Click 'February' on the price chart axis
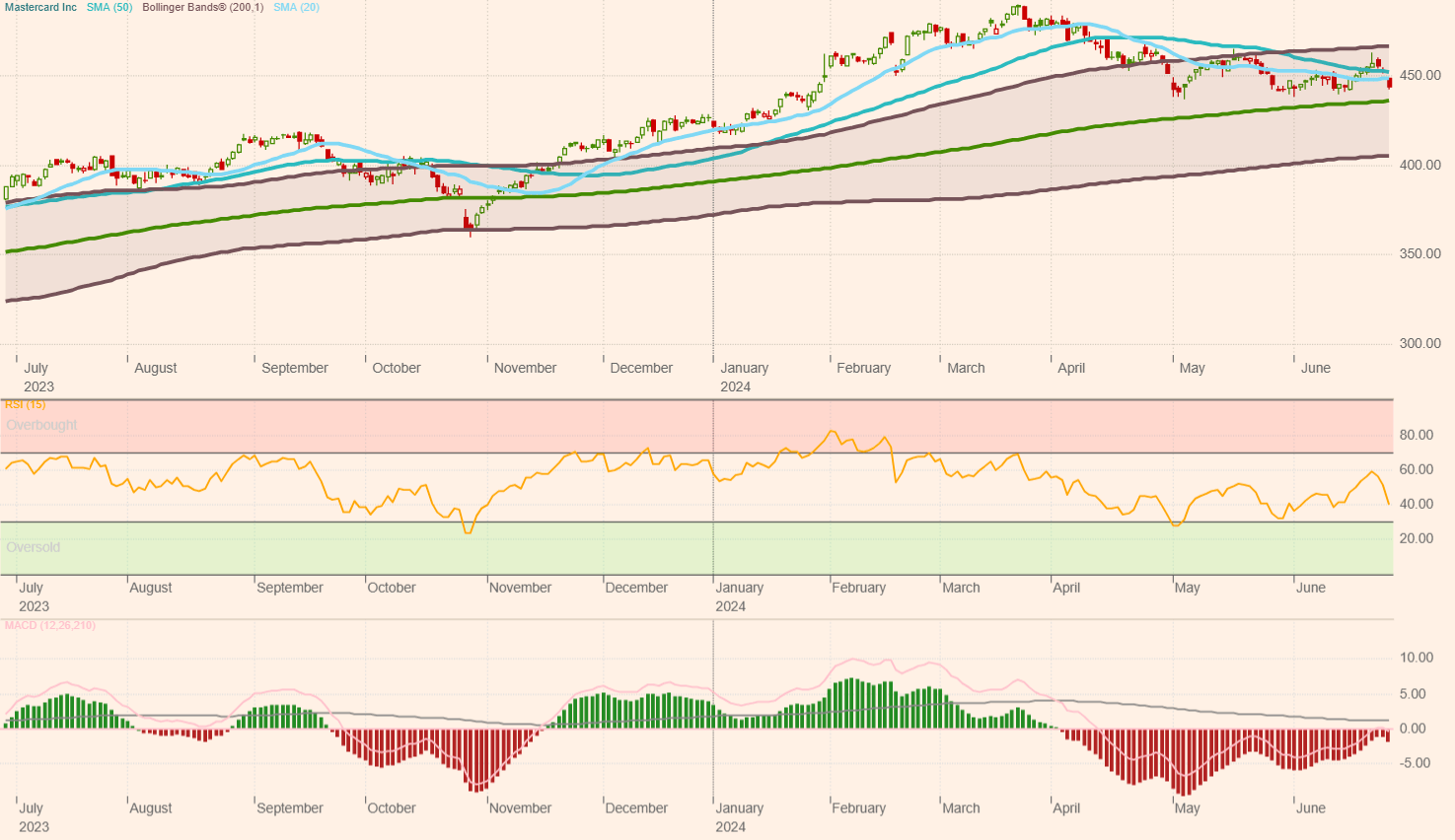The height and width of the screenshot is (840, 1455). coord(864,368)
